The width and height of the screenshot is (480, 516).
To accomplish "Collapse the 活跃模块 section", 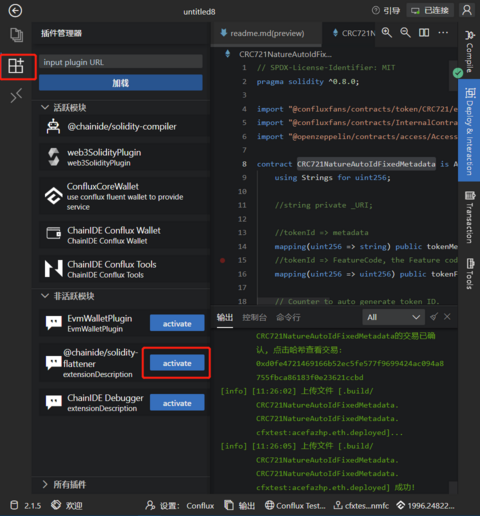I will click(x=63, y=108).
